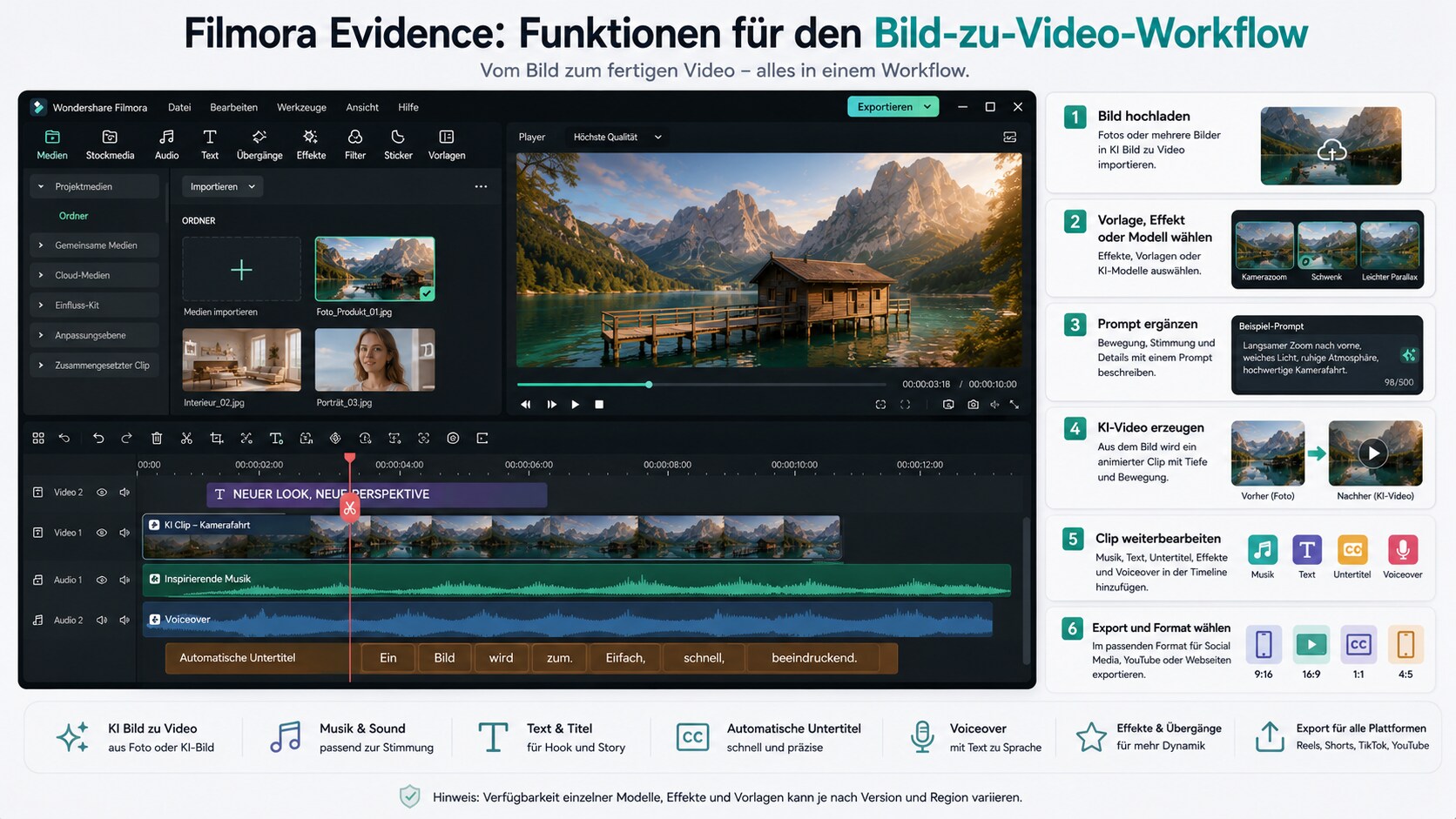The width and height of the screenshot is (1456, 819).
Task: Open the Exportieren dropdown arrow
Action: (927, 107)
